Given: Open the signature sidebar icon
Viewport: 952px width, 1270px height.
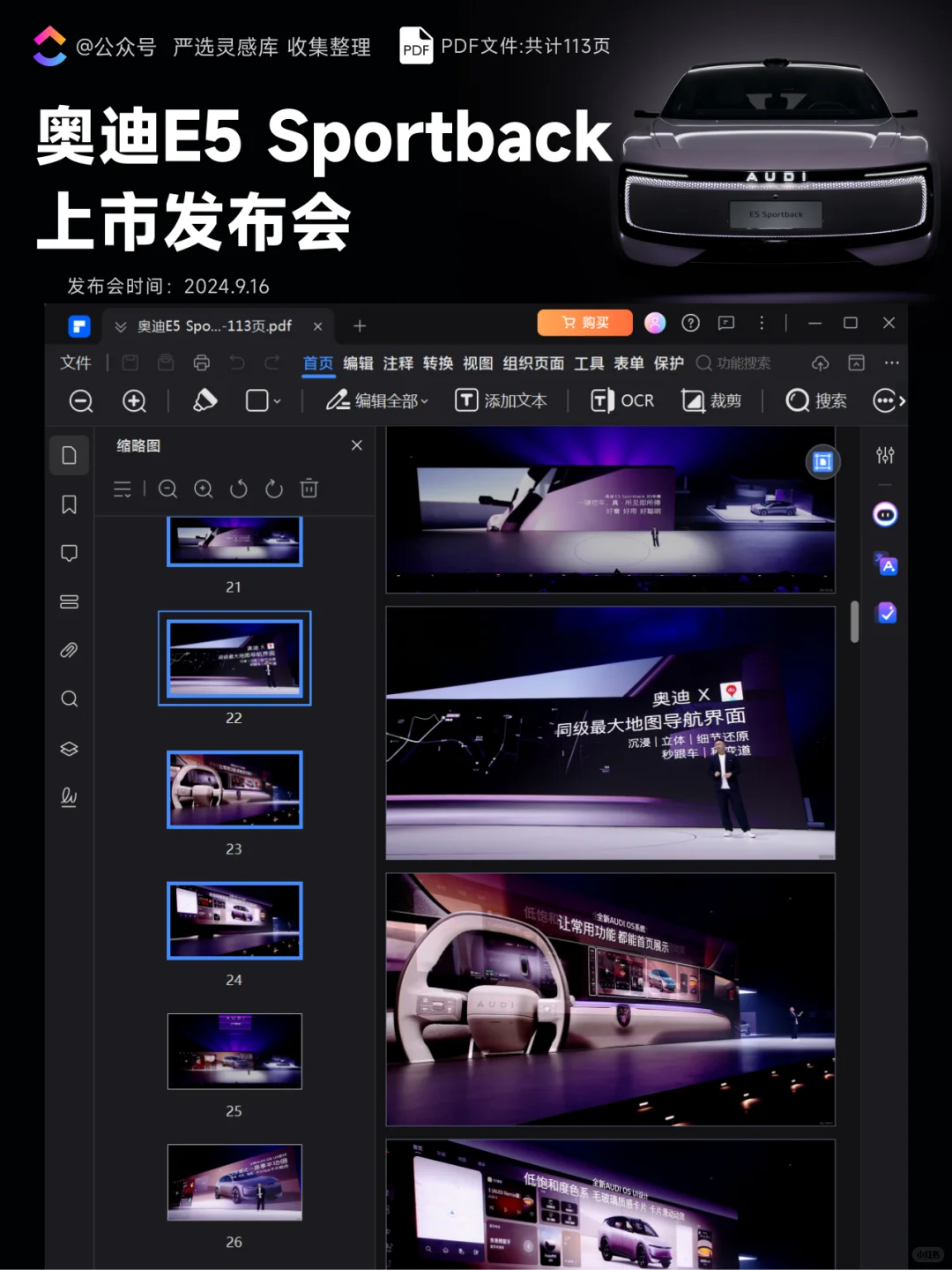Looking at the screenshot, I should (x=69, y=797).
